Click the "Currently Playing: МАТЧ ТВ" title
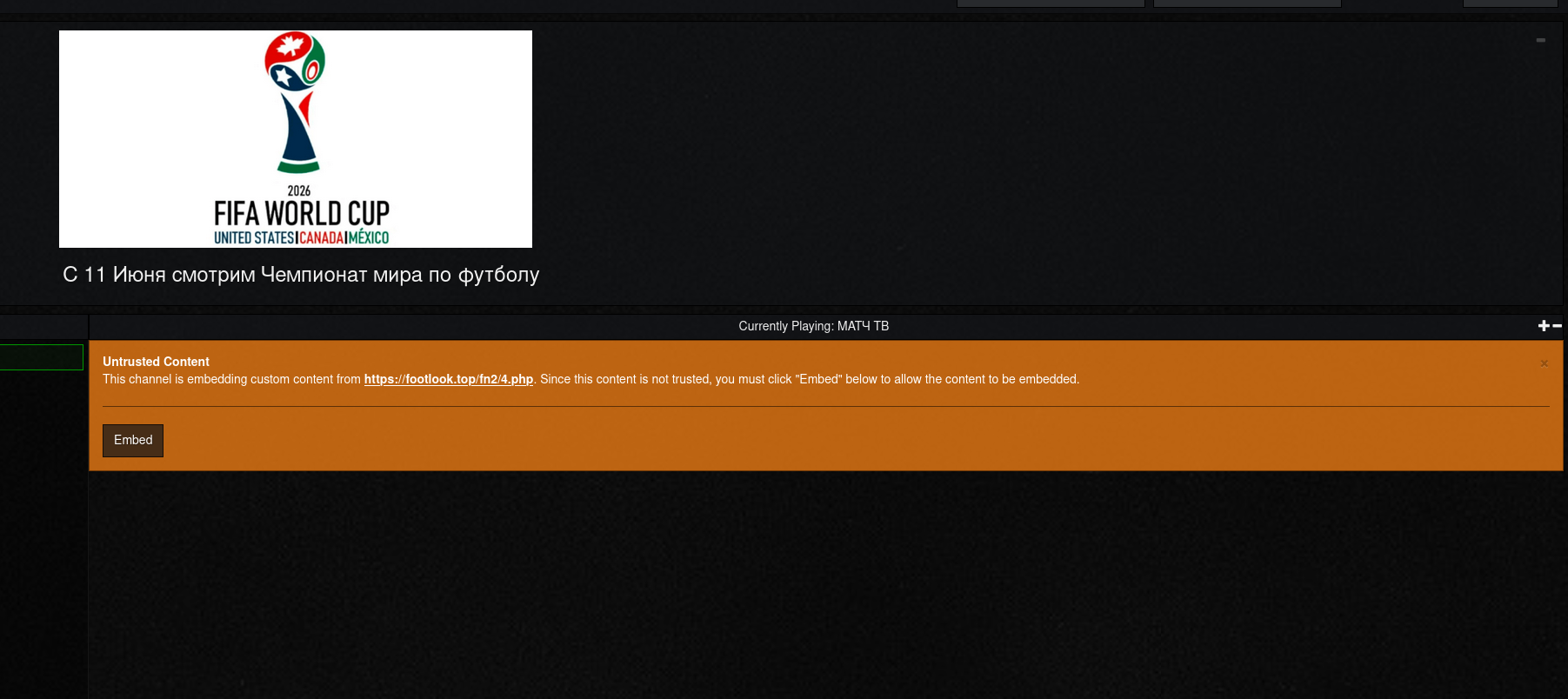 [814, 326]
